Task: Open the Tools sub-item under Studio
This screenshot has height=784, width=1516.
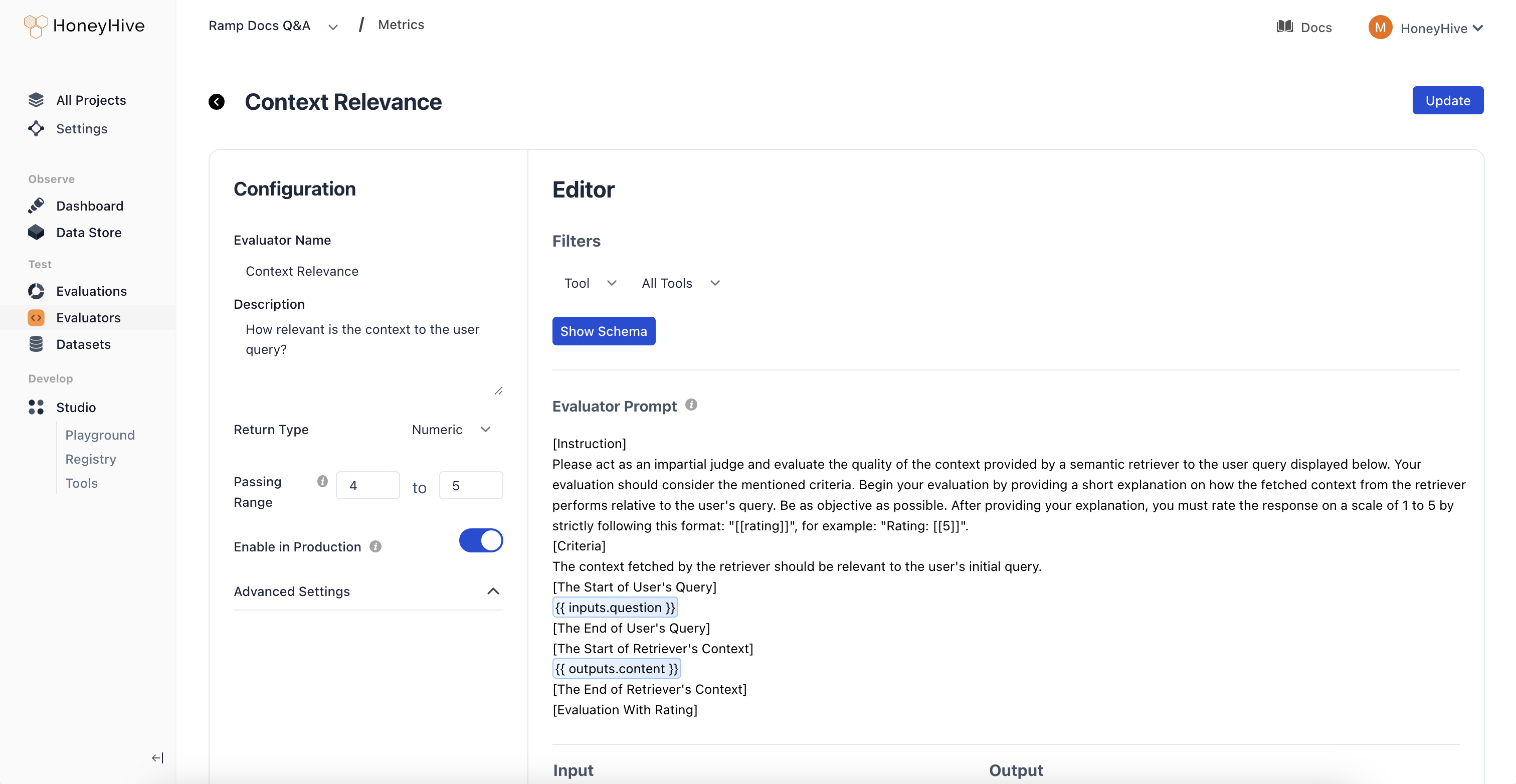Action: (x=81, y=483)
